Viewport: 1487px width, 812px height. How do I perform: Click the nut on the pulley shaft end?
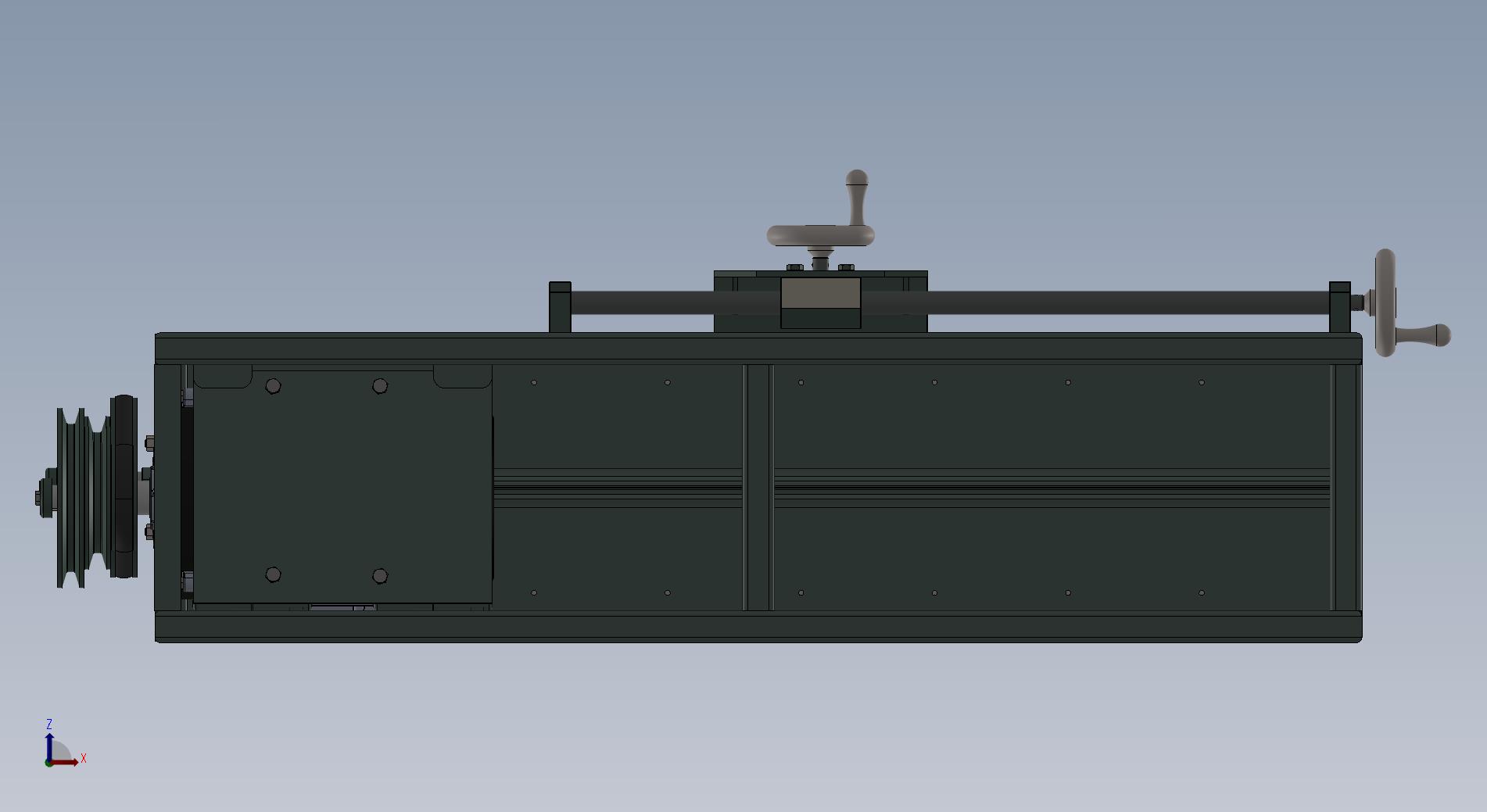tap(41, 497)
